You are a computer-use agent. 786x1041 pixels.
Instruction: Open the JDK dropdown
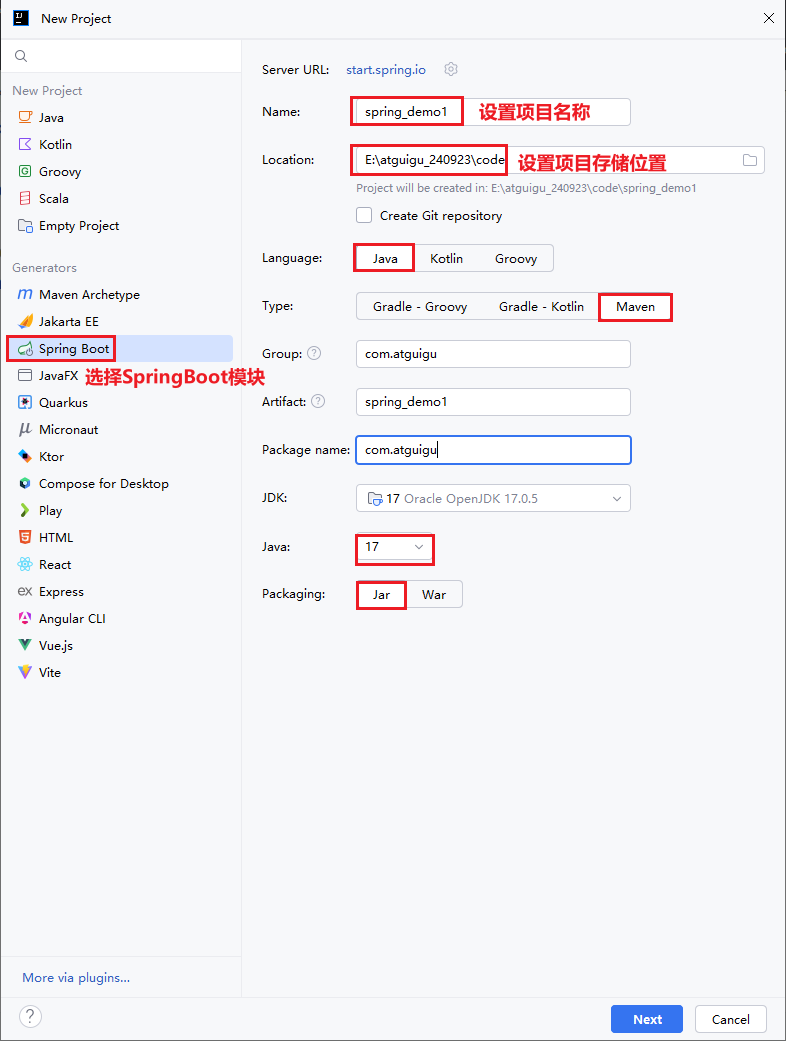click(493, 499)
